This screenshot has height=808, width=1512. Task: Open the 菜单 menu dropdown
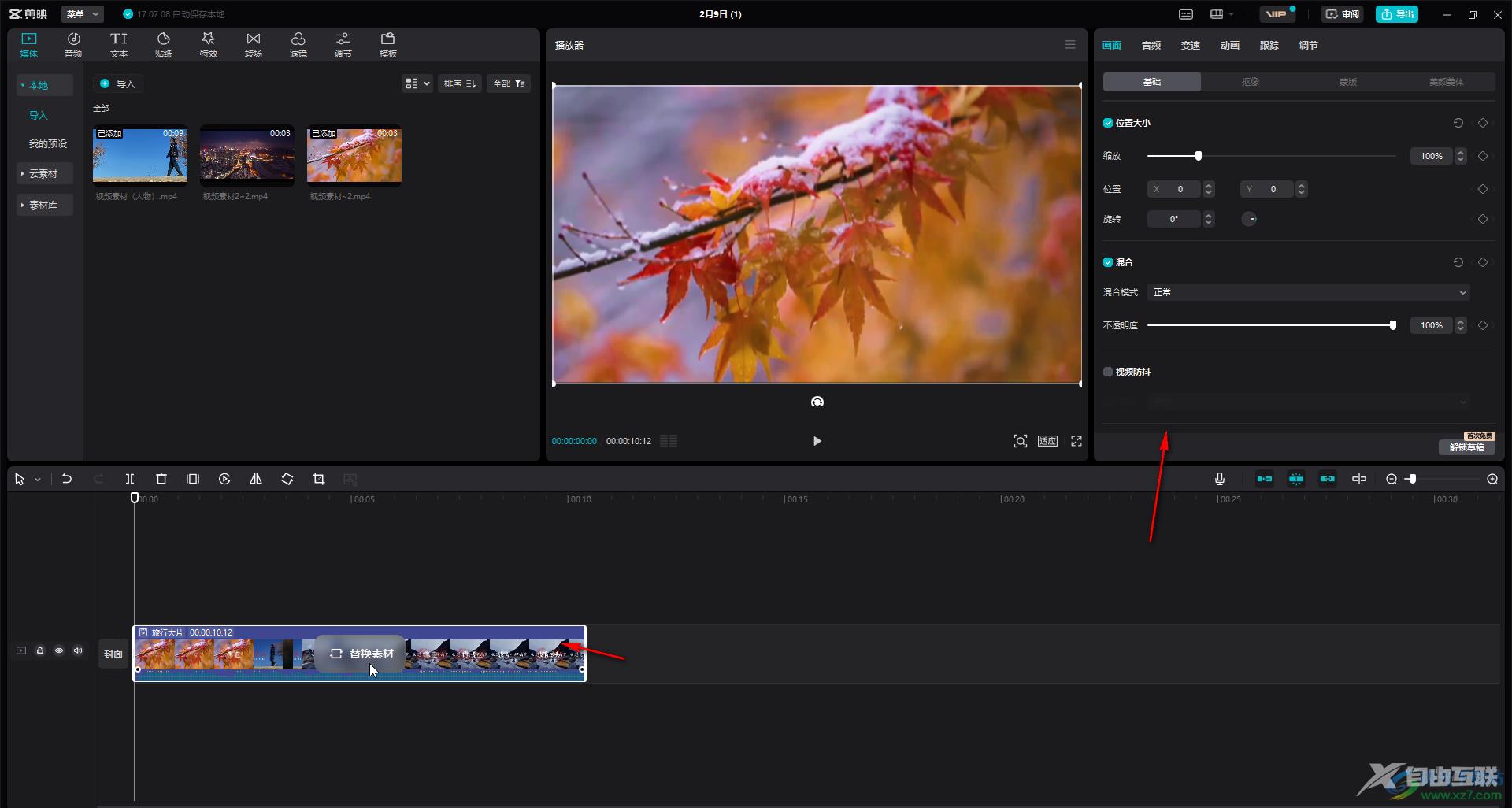point(83,14)
